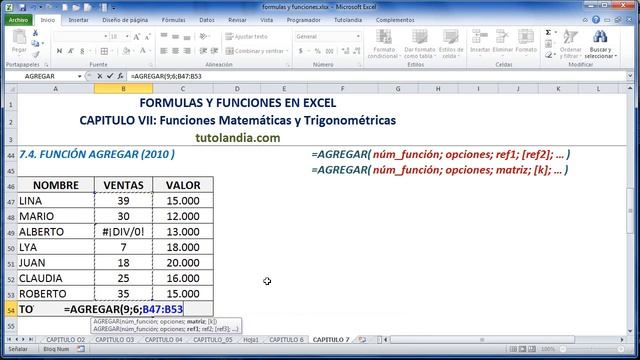The width and height of the screenshot is (640, 360).
Task: Click the Excel Help question icon
Action: point(596,20)
